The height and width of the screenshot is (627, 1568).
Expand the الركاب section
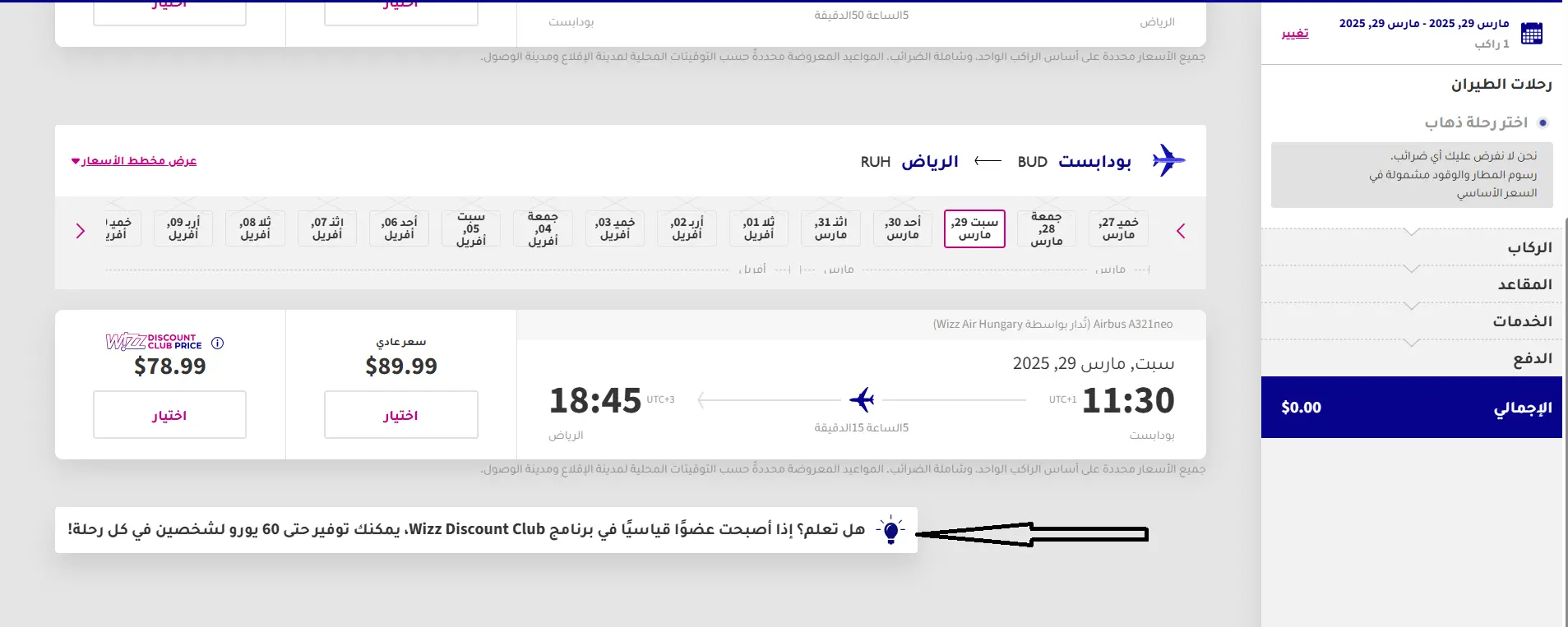pos(1411,247)
